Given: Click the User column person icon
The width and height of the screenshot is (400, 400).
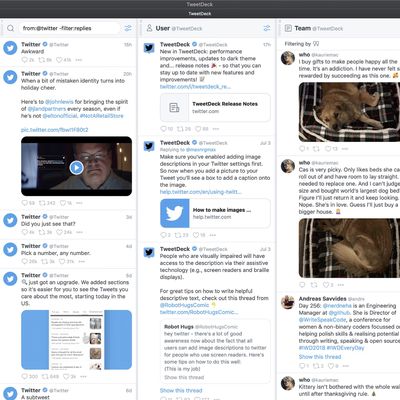Looking at the screenshot, I should click(x=149, y=28).
